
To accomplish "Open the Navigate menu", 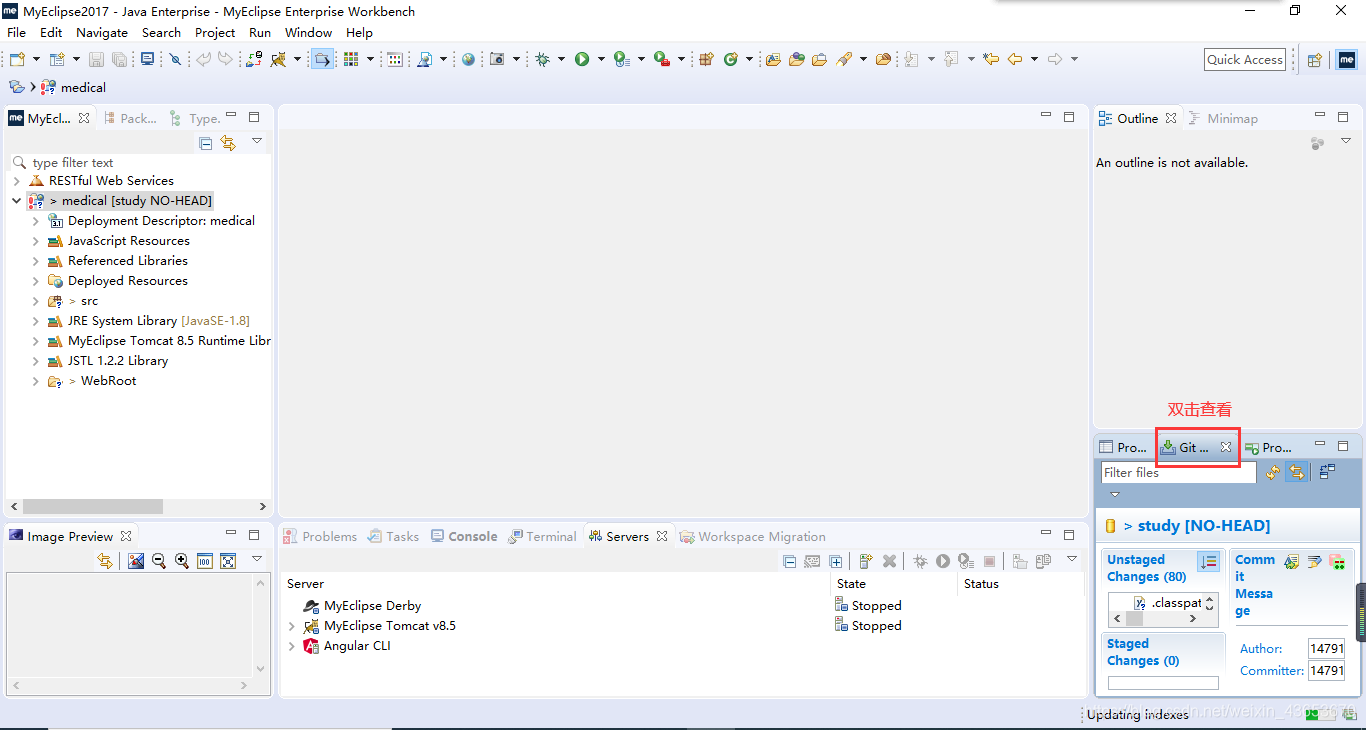I will [x=102, y=32].
